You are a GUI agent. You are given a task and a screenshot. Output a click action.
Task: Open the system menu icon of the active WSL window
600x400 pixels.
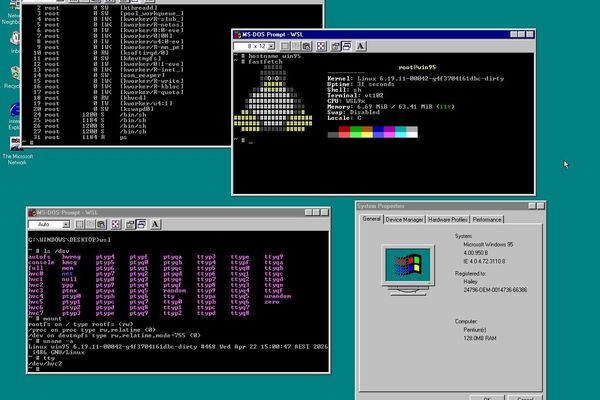[x=237, y=34]
